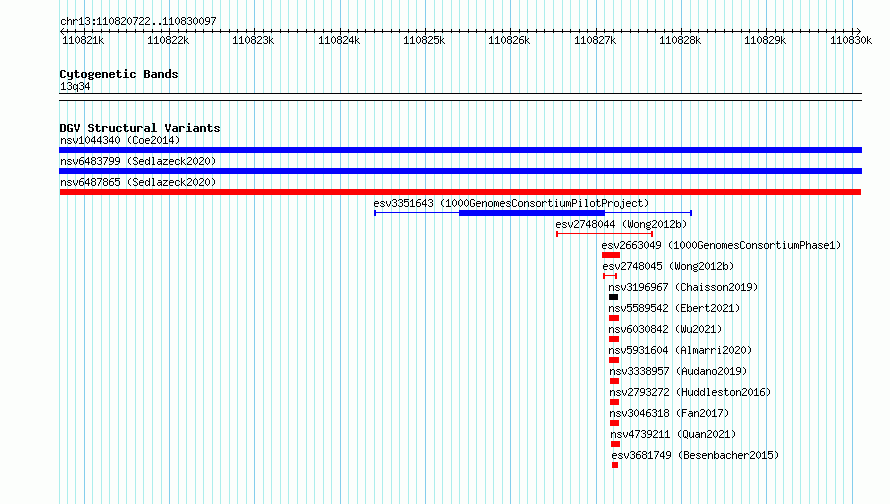This screenshot has height=504, width=890.
Task: Click black block under nsv3196967
Action: [613, 297]
